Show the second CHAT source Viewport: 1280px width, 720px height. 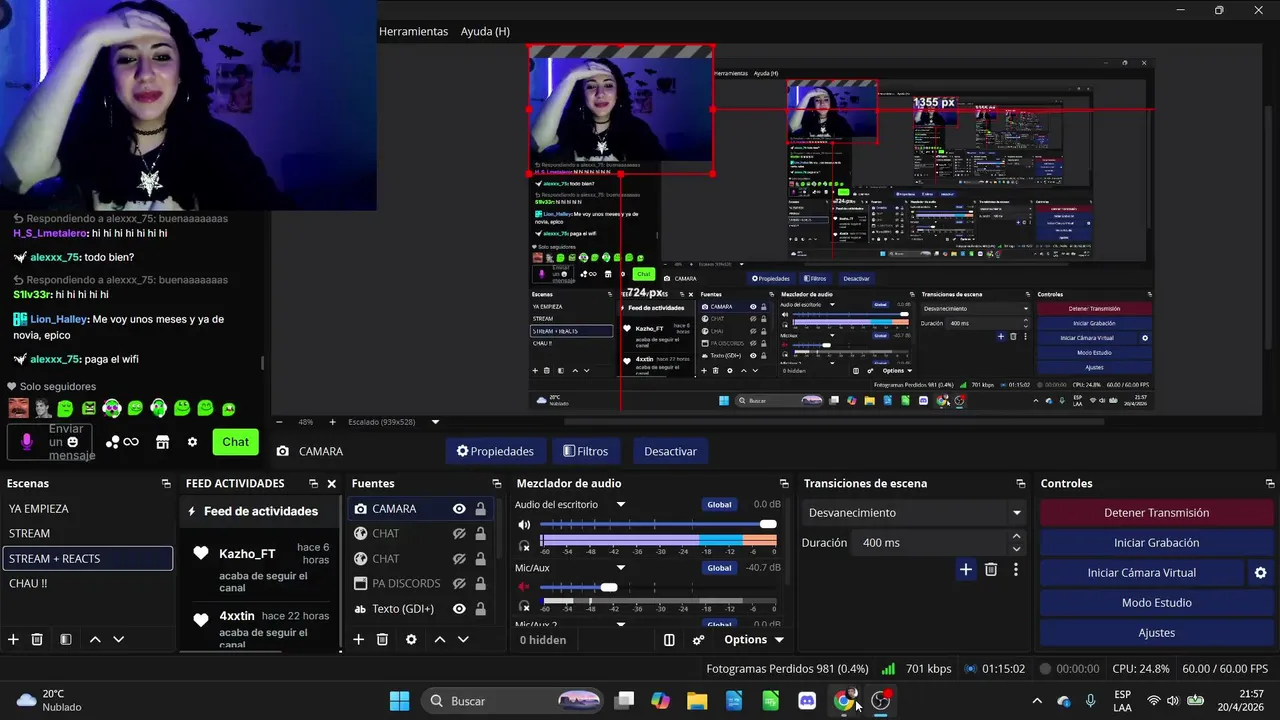(459, 559)
